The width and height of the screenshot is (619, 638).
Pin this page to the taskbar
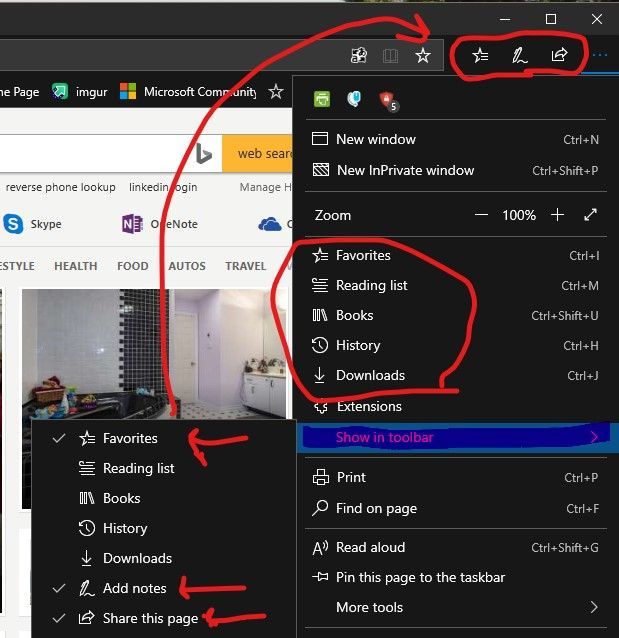(456, 577)
